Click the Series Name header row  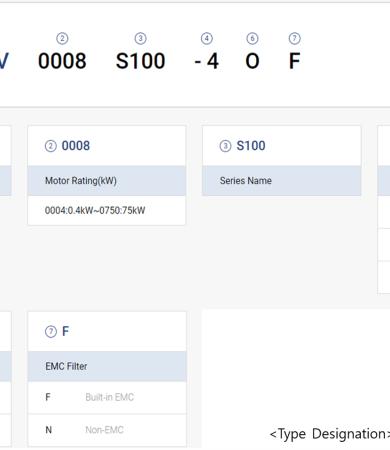coord(282,181)
